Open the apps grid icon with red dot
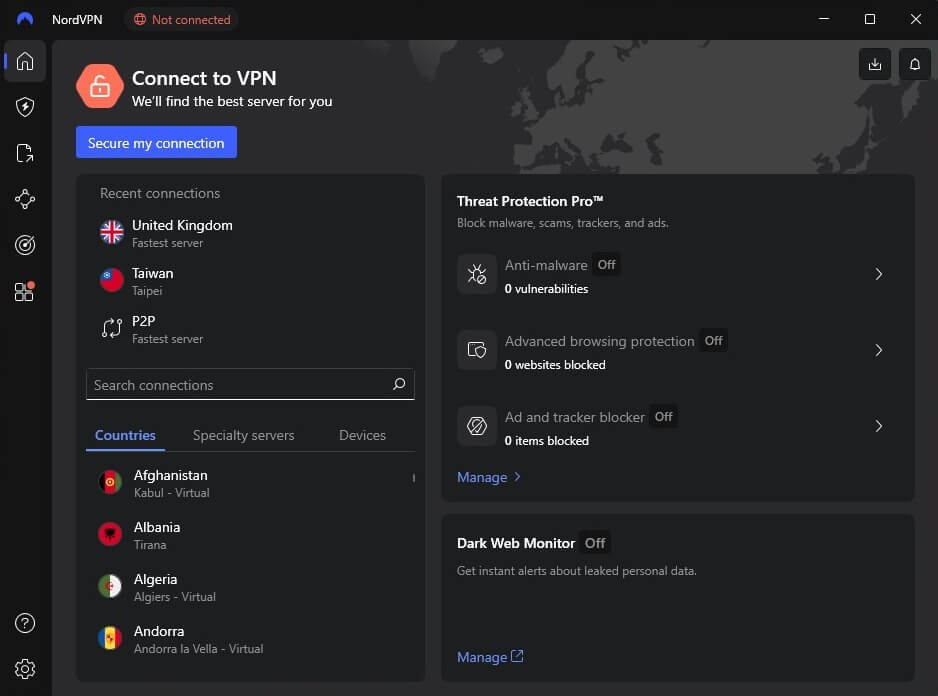 tap(25, 291)
